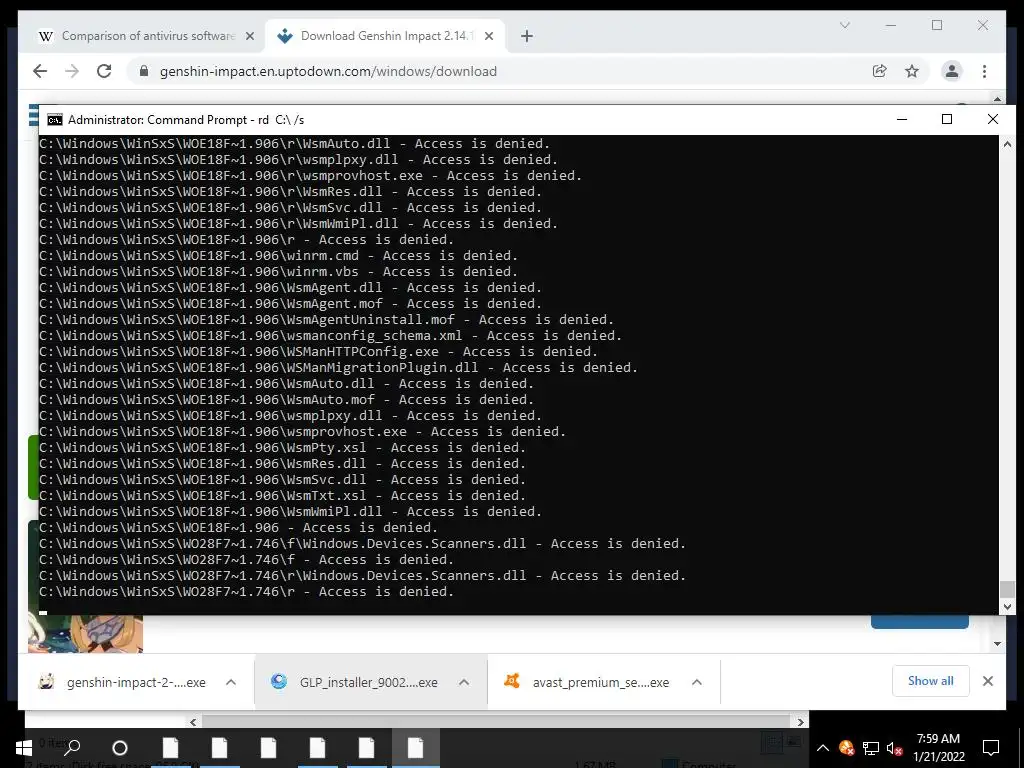Click the Wikipedia favicon on first tab

pos(45,37)
